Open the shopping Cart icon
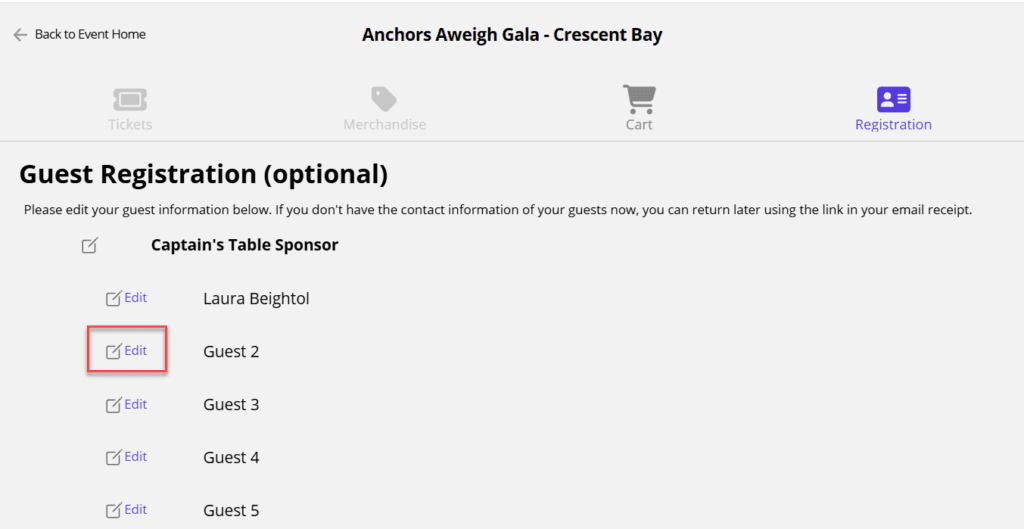 pos(639,99)
